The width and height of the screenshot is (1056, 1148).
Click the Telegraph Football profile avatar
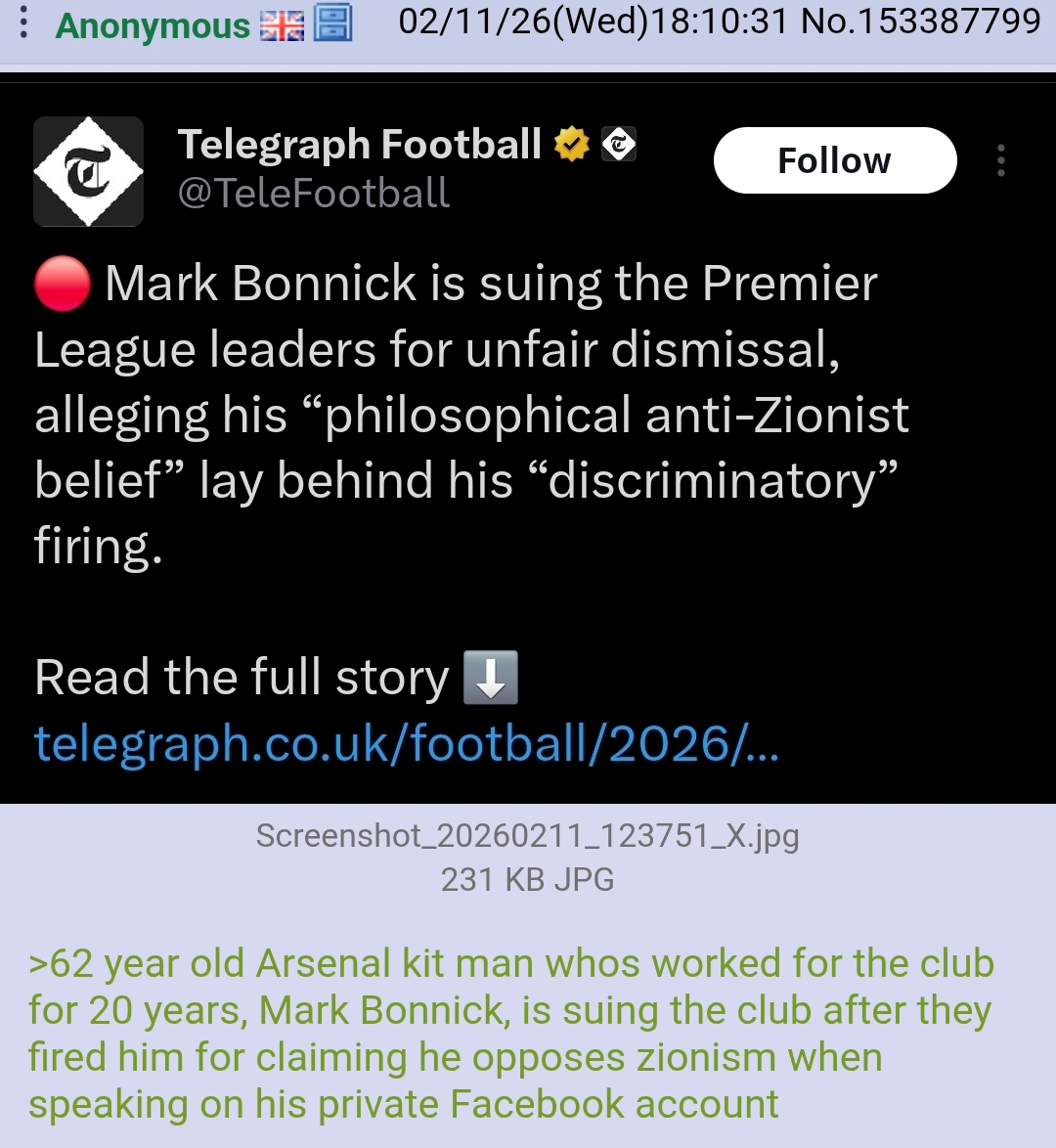[x=89, y=172]
